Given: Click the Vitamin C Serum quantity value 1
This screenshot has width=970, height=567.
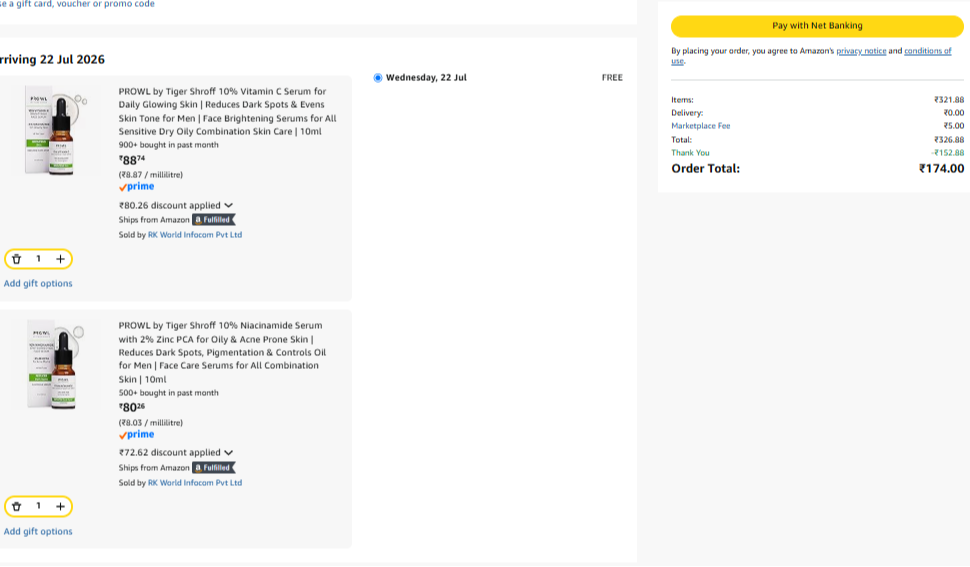Looking at the screenshot, I should click(38, 259).
